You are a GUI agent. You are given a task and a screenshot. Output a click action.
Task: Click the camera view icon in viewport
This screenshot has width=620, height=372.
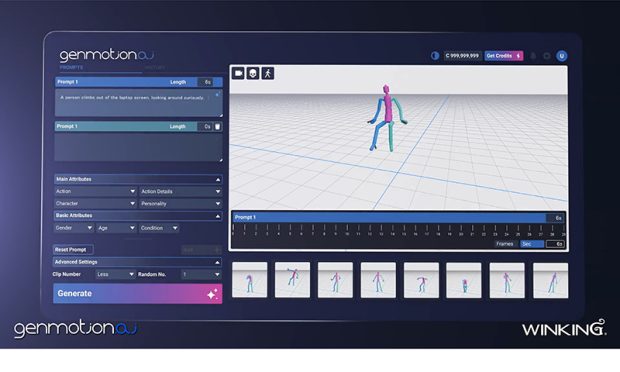tap(238, 73)
